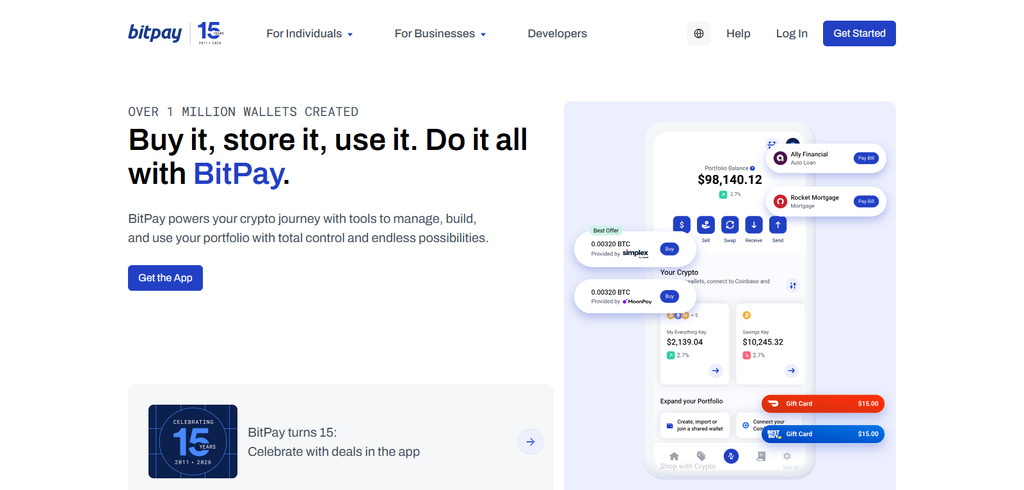This screenshot has width=1024, height=490.
Task: Click the $98,140.12 portfolio balance
Action: [729, 180]
